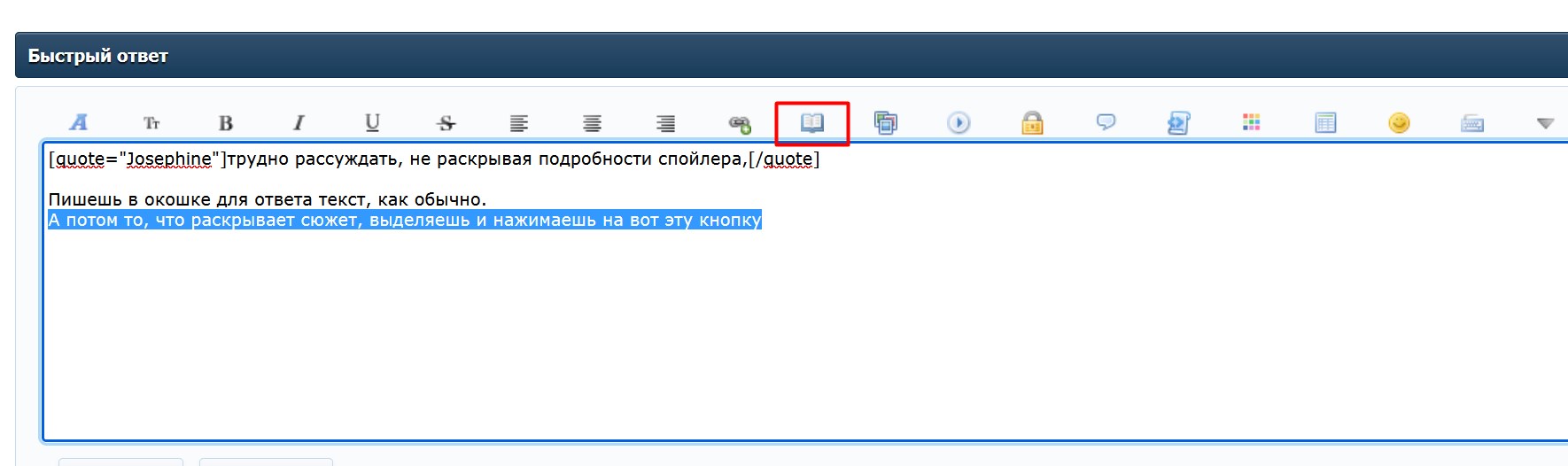Viewport: 1568px width, 466px height.
Task: Open the smiley emoticons picker
Action: coord(1399,122)
